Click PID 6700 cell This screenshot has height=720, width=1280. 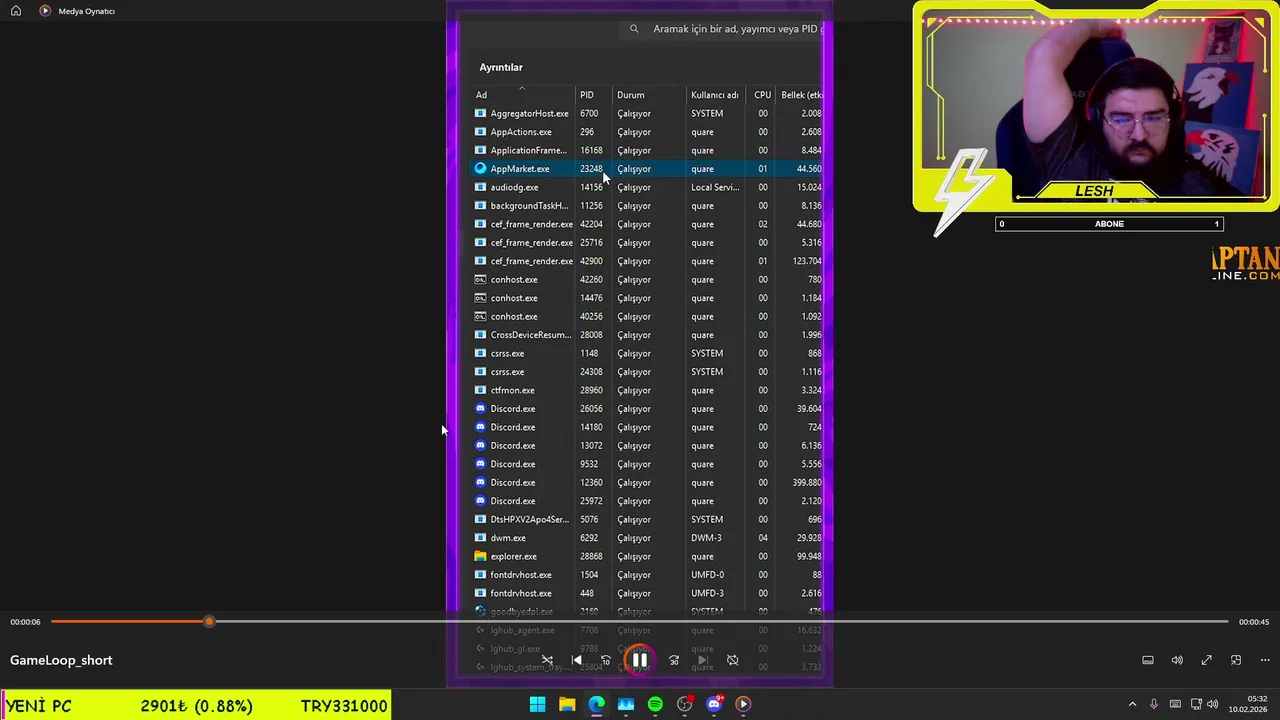[589, 113]
